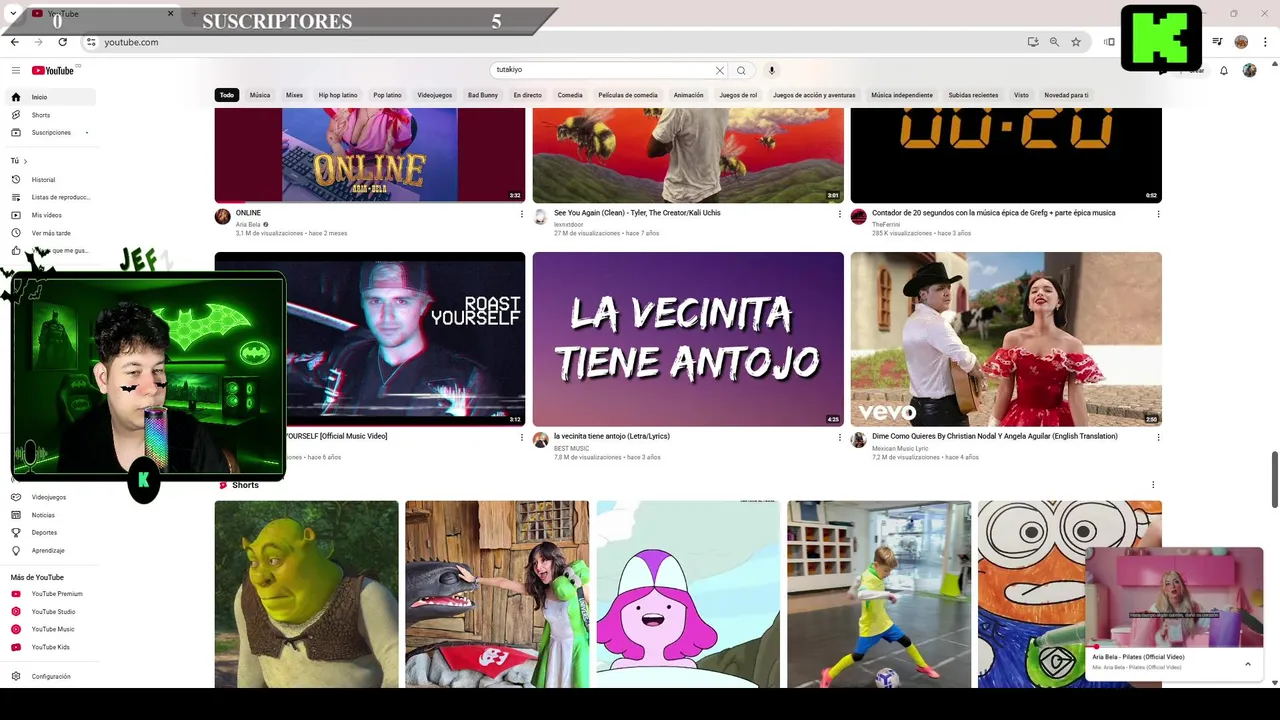Select the En directo chip
The image size is (1280, 720).
click(x=527, y=95)
